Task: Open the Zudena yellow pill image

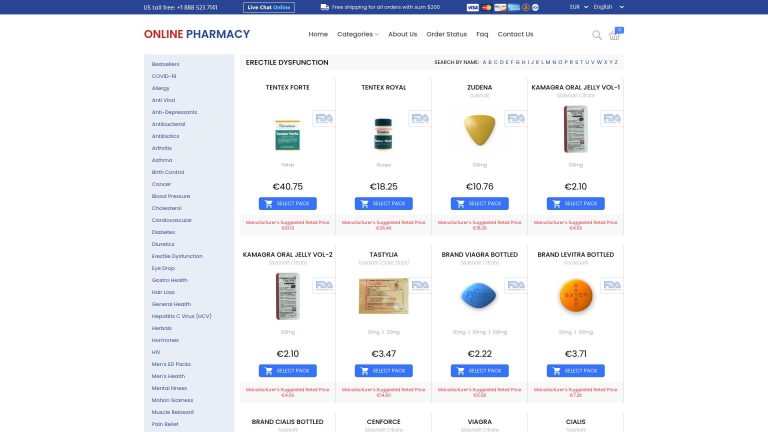Action: (480, 130)
